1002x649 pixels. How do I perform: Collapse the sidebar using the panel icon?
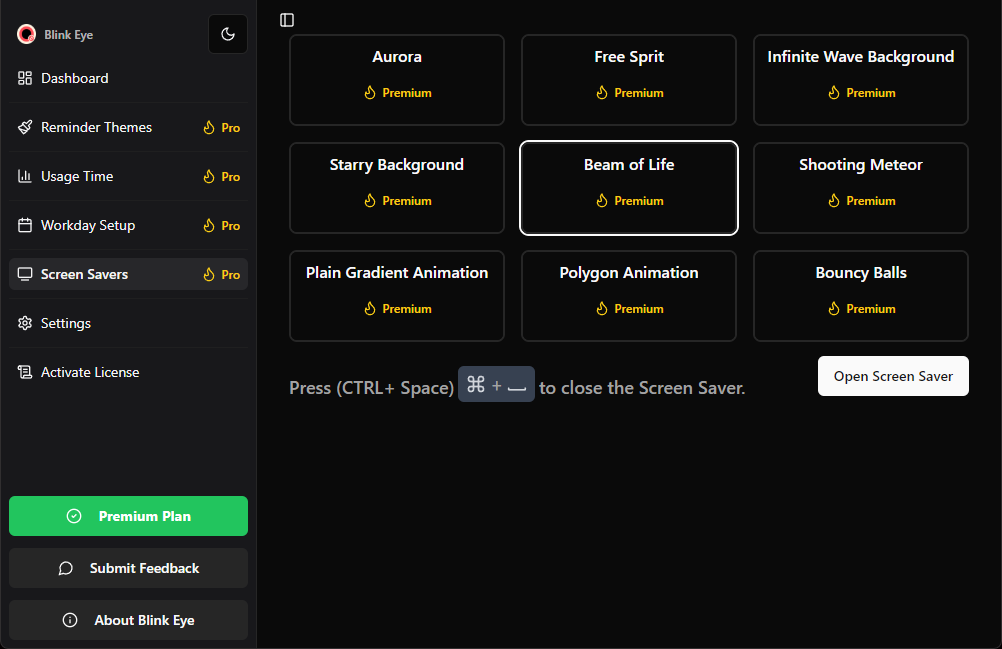(x=287, y=20)
